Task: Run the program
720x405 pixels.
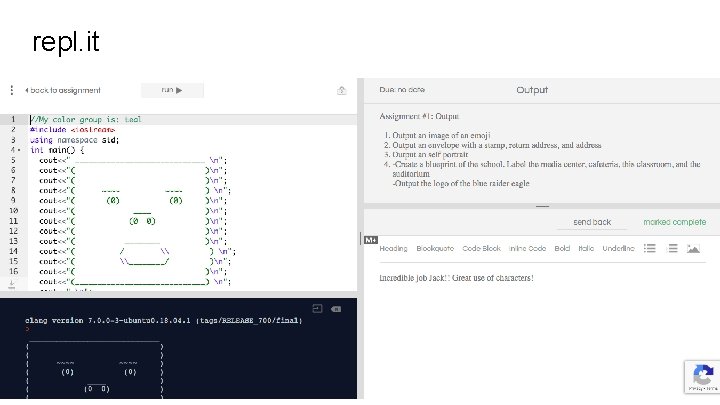Action: pos(172,90)
